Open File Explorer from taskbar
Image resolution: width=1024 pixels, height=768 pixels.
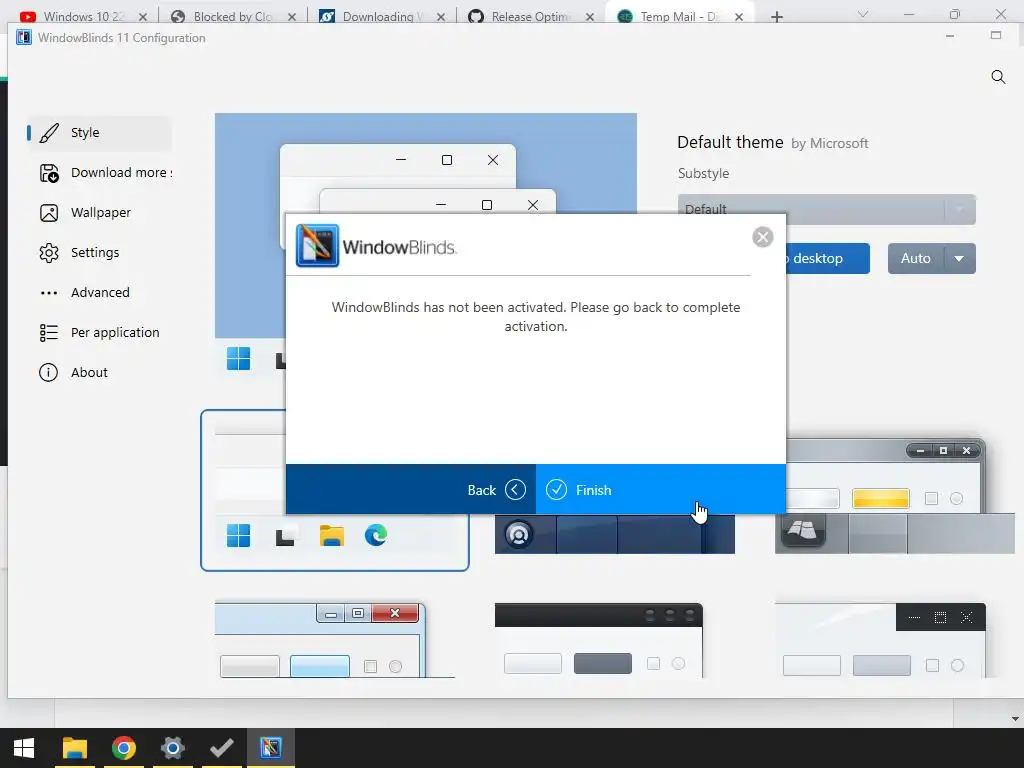(74, 748)
